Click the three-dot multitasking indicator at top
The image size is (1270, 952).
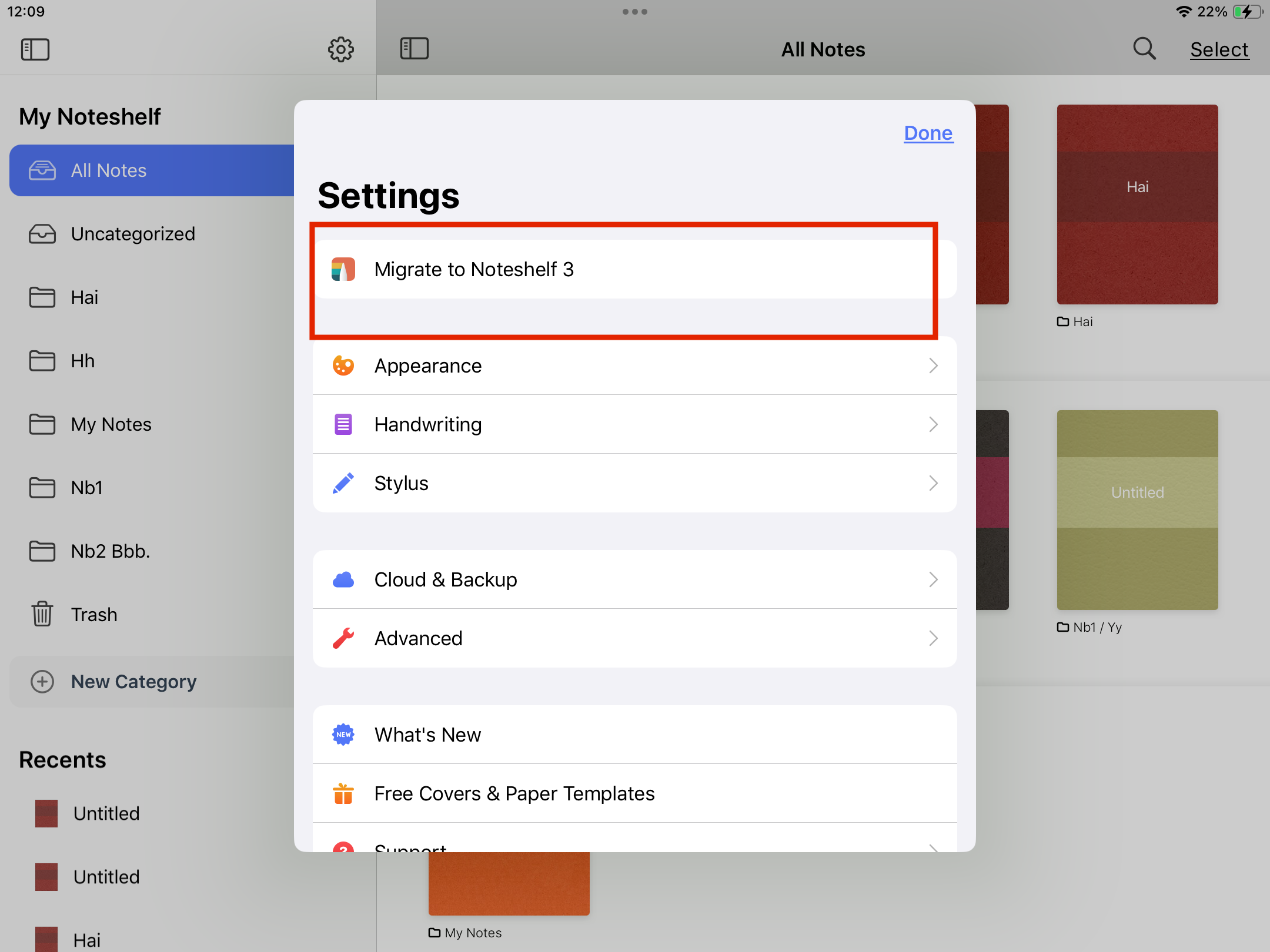635,12
